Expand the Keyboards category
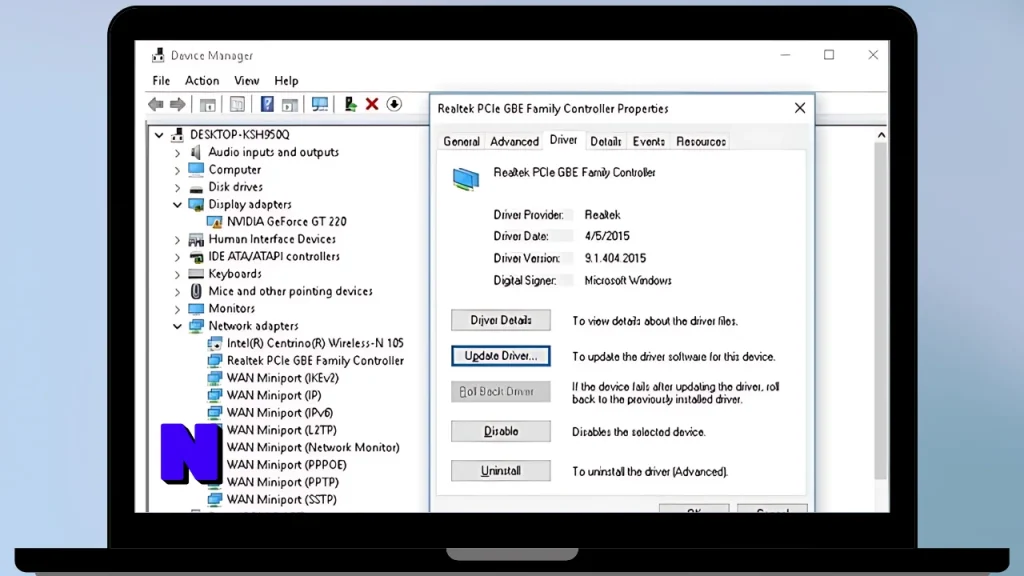Screen dimensions: 1024x576 tap(177, 274)
